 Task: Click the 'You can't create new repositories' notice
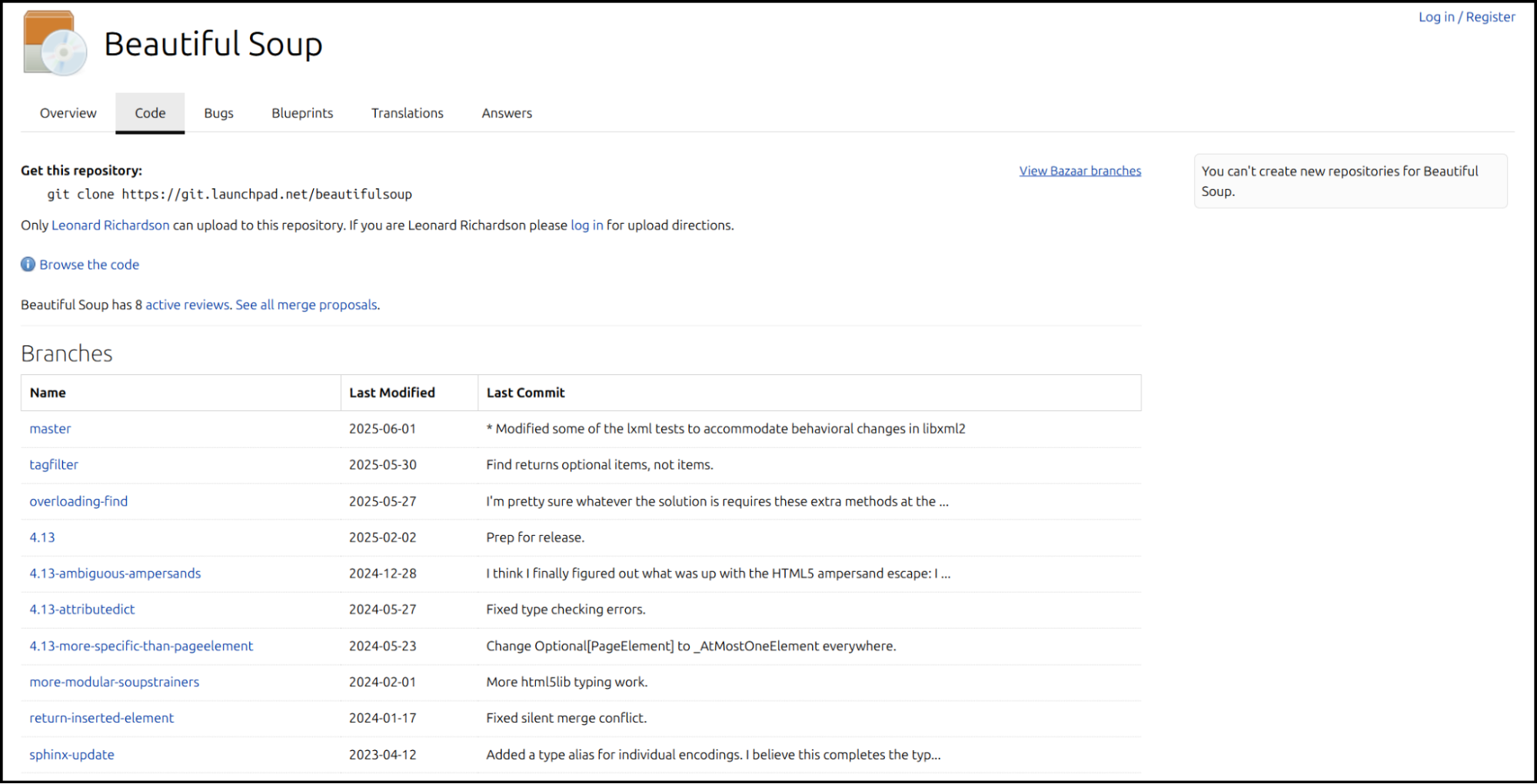pos(1350,181)
